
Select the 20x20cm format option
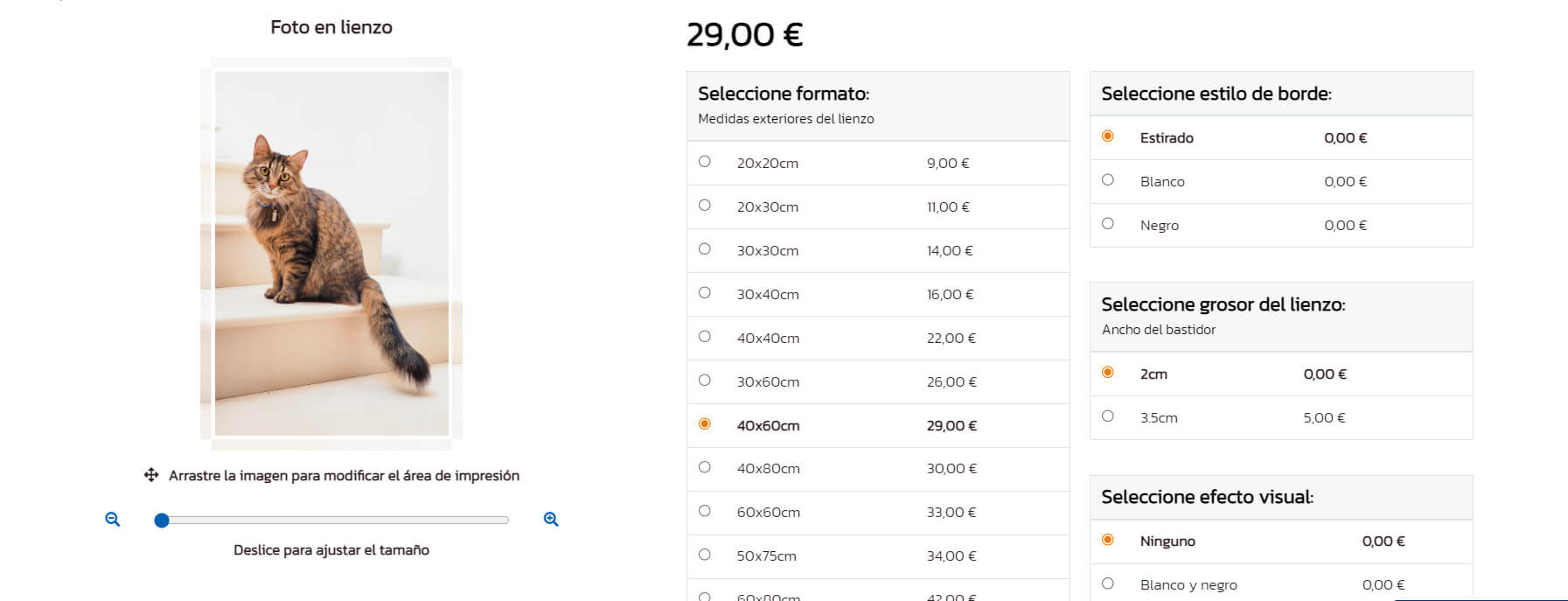[x=705, y=162]
